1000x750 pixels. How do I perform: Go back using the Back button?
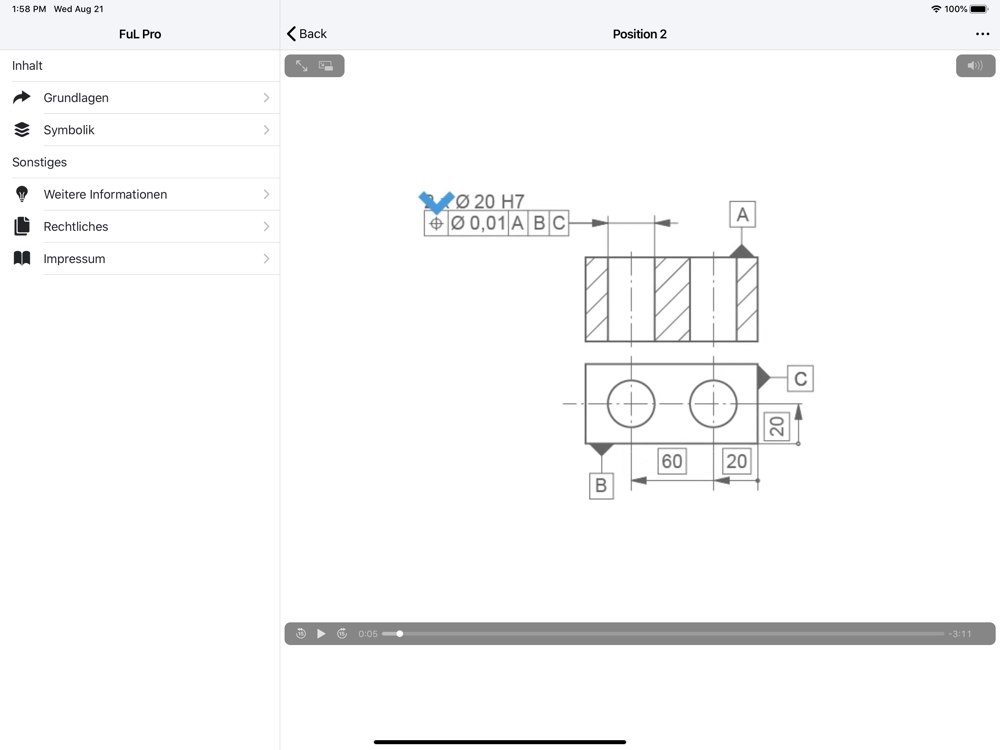[x=307, y=34]
